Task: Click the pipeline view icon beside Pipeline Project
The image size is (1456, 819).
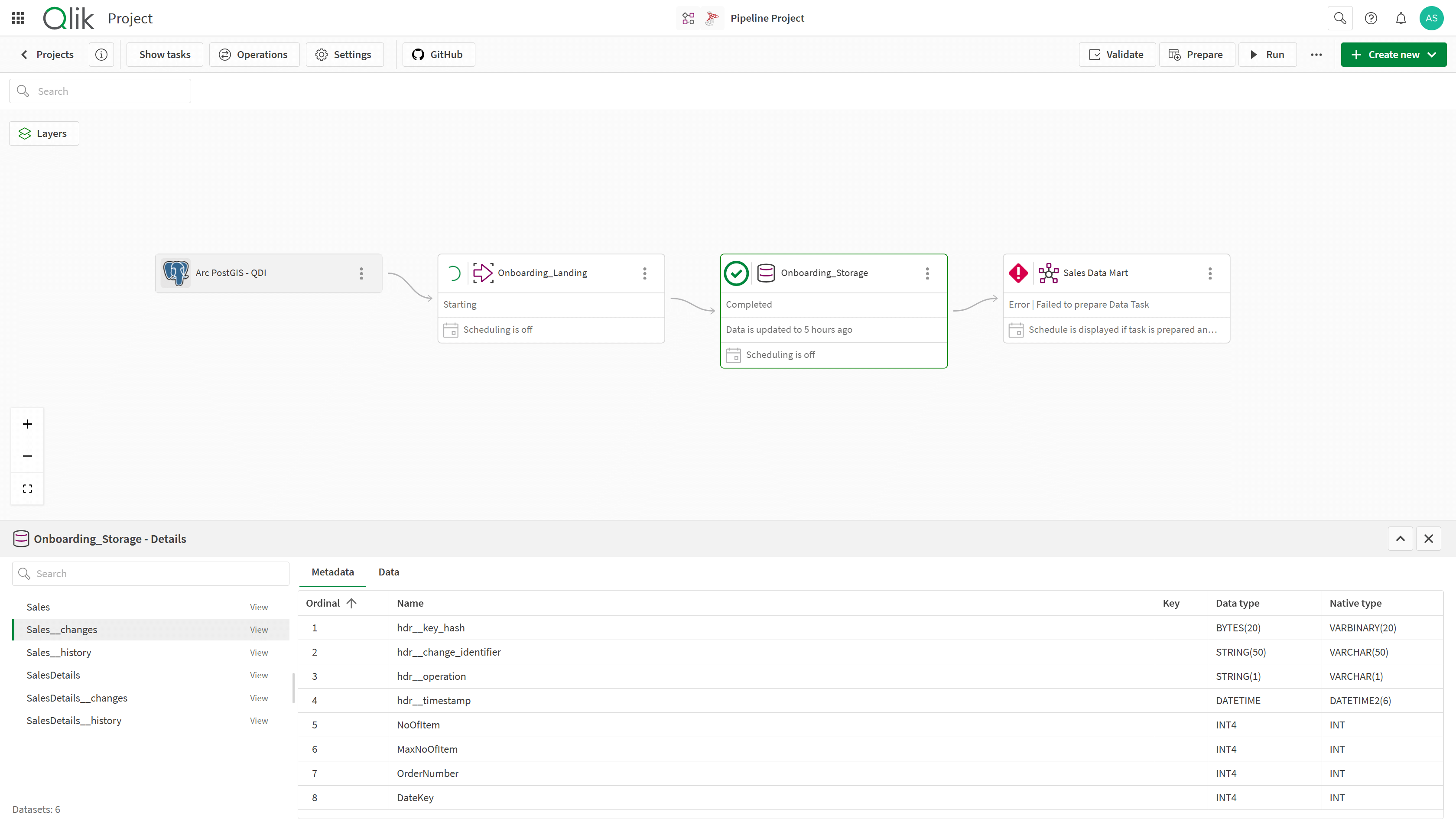Action: click(x=688, y=18)
